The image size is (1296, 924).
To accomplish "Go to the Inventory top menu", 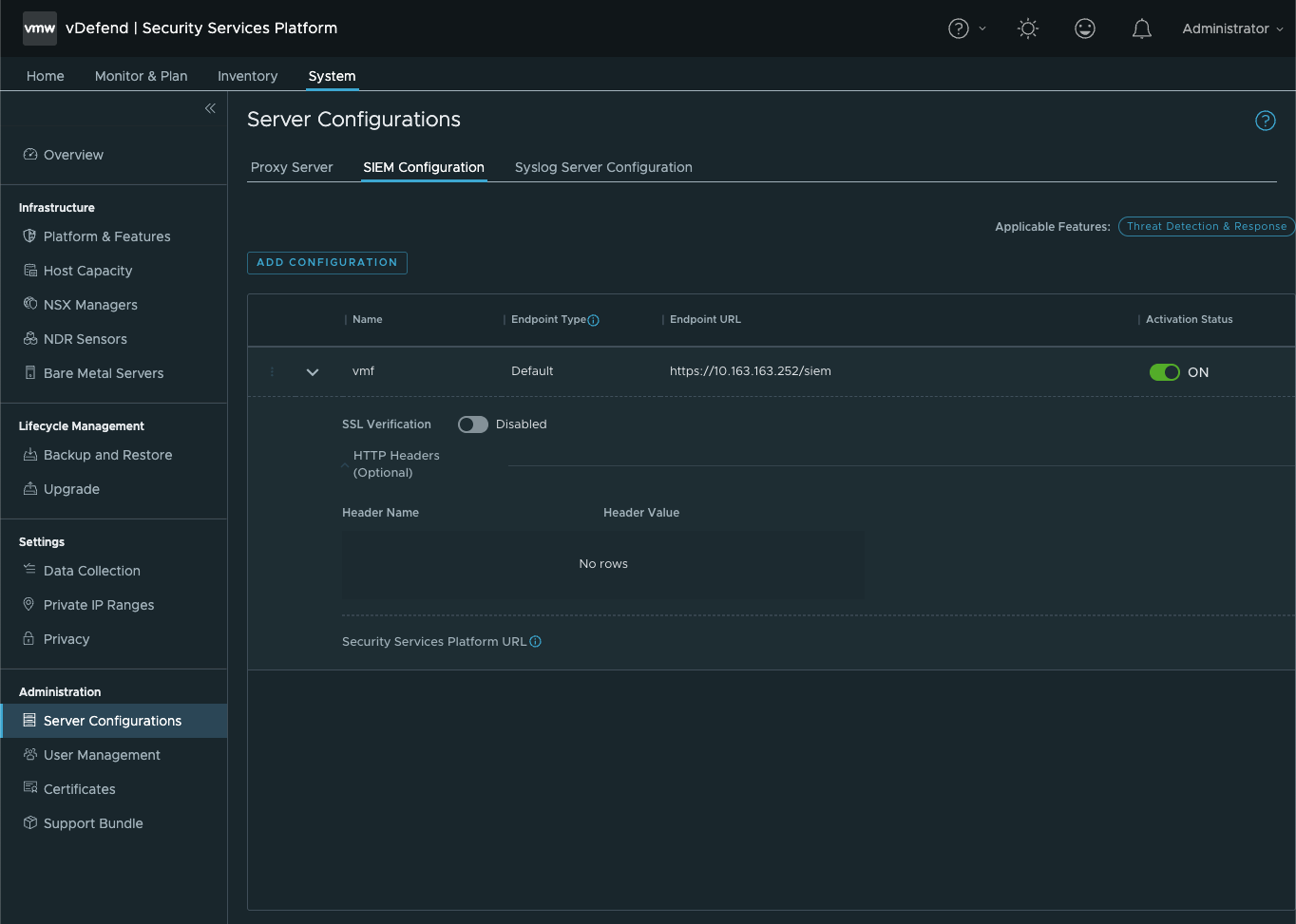I will click(x=247, y=76).
